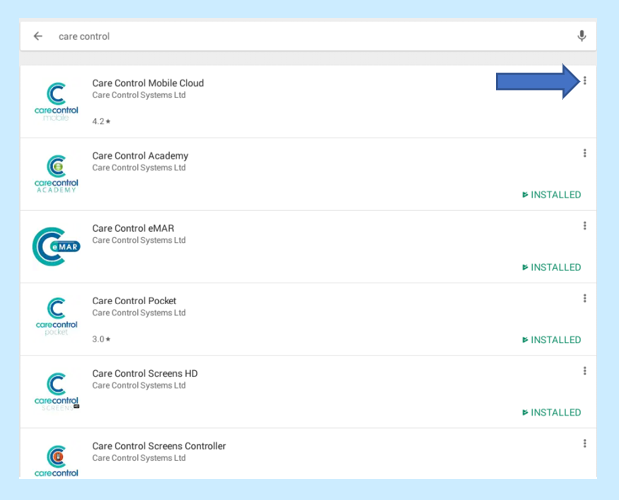
Task: Click INSTALLED label for Care Control eMAR
Action: click(x=551, y=267)
